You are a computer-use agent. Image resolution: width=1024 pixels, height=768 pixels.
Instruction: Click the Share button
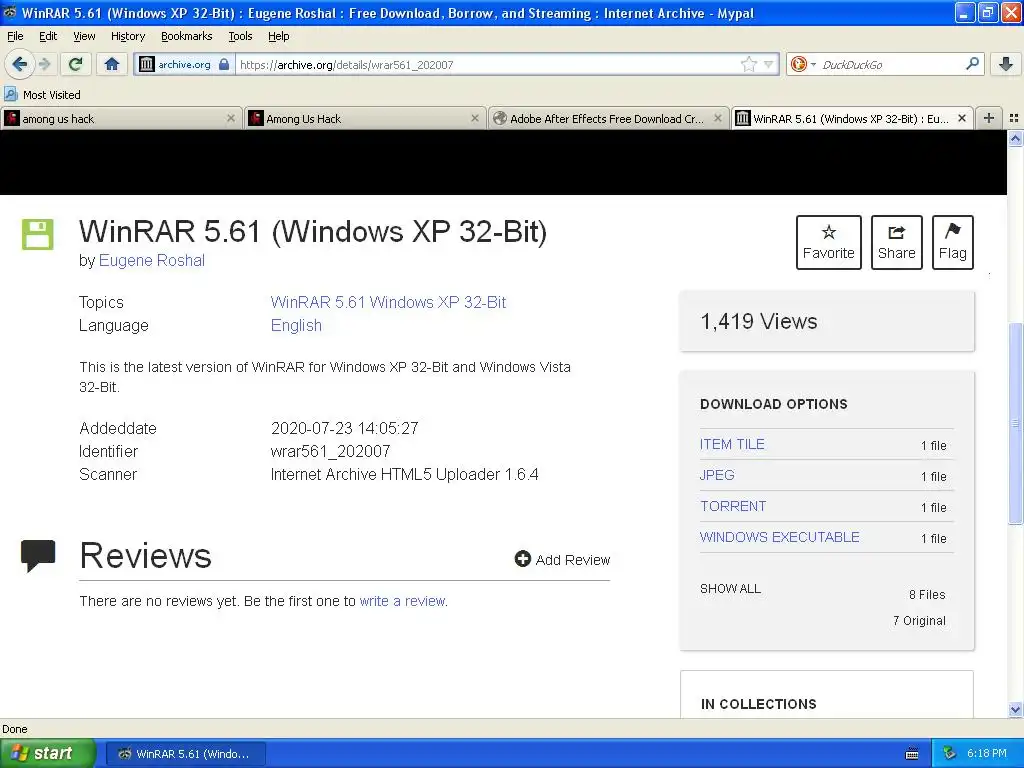pyautogui.click(x=896, y=242)
